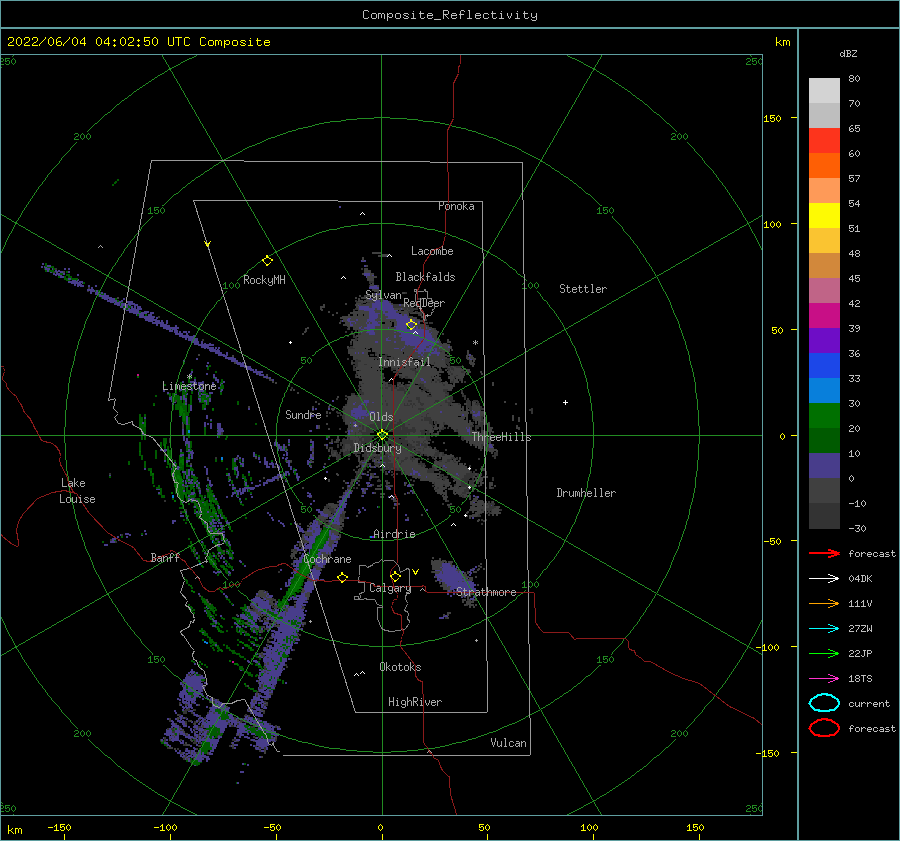Viewport: 900px width, 841px height.
Task: Click the Ponoka city label
Action: [456, 206]
